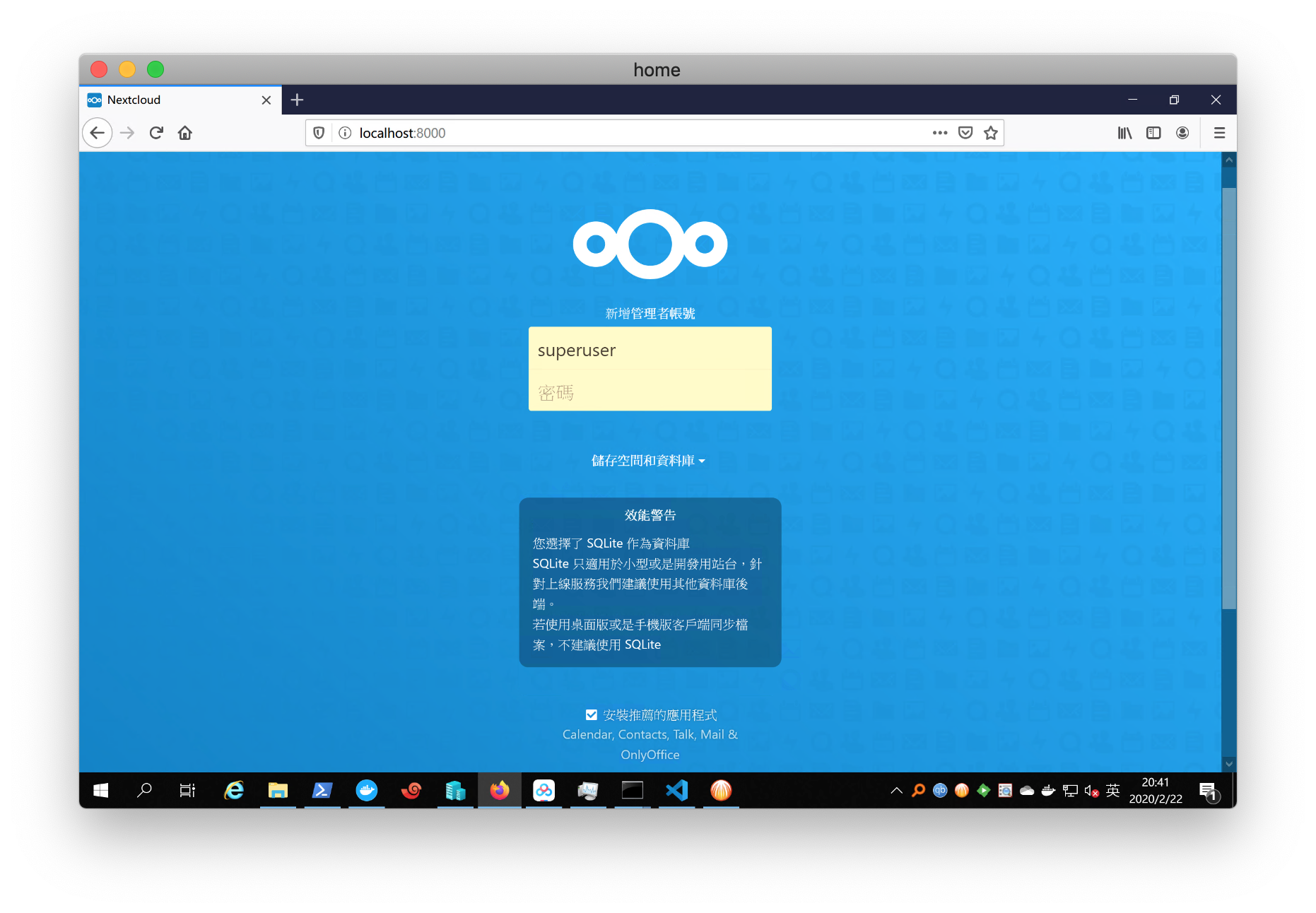Open the tracking protection shield icon
Viewport: 1316px width, 913px height.
coord(319,133)
